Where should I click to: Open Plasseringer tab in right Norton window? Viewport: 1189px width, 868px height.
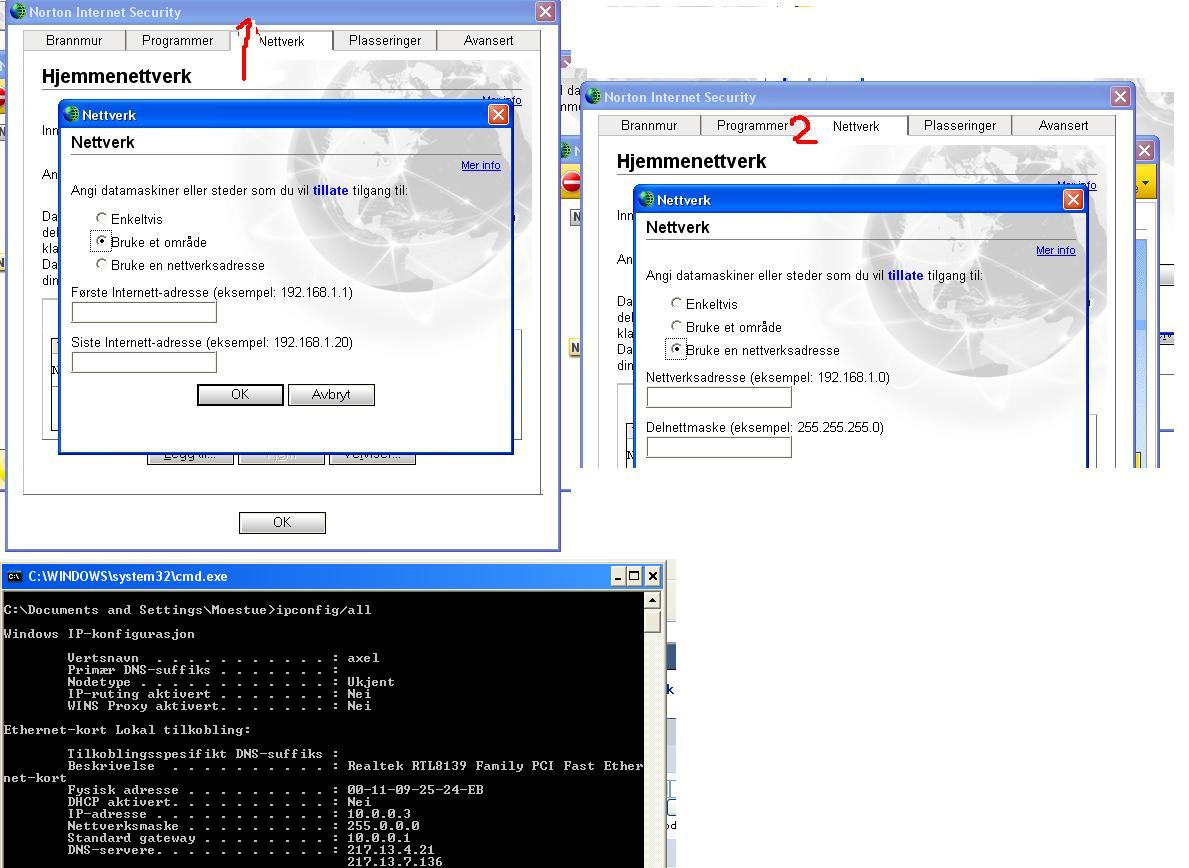pyautogui.click(x=959, y=125)
